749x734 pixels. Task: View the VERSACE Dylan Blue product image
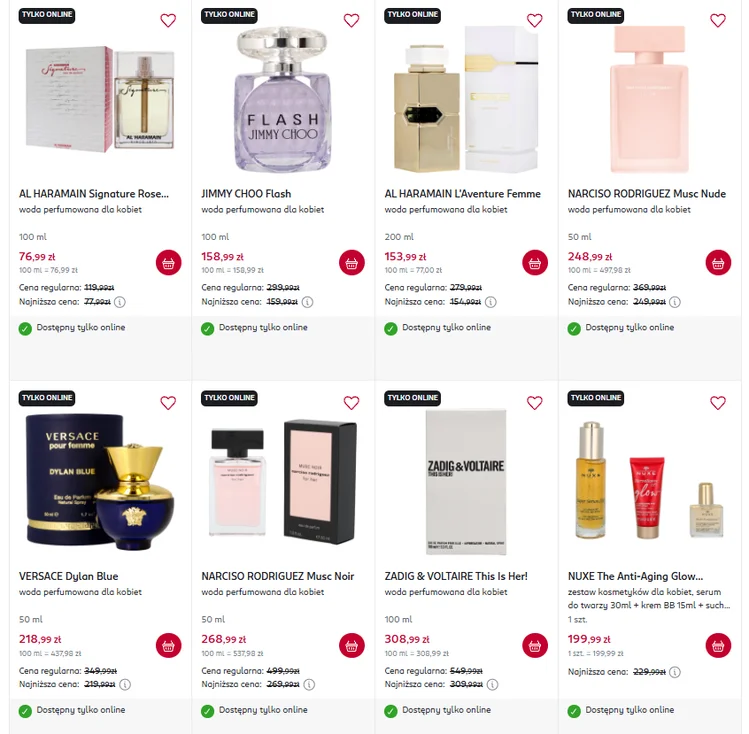(100, 481)
